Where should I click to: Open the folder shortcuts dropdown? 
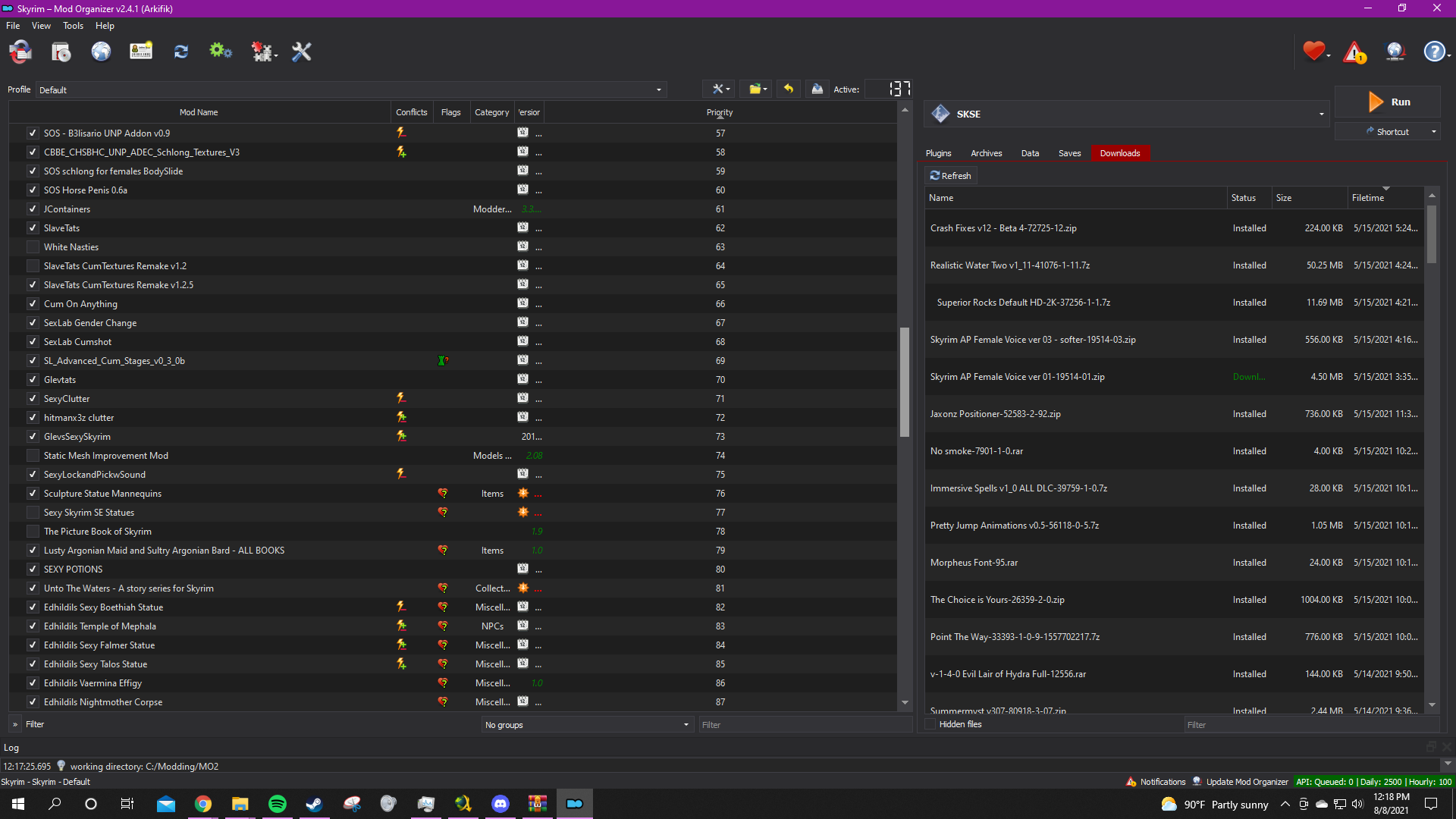click(758, 89)
